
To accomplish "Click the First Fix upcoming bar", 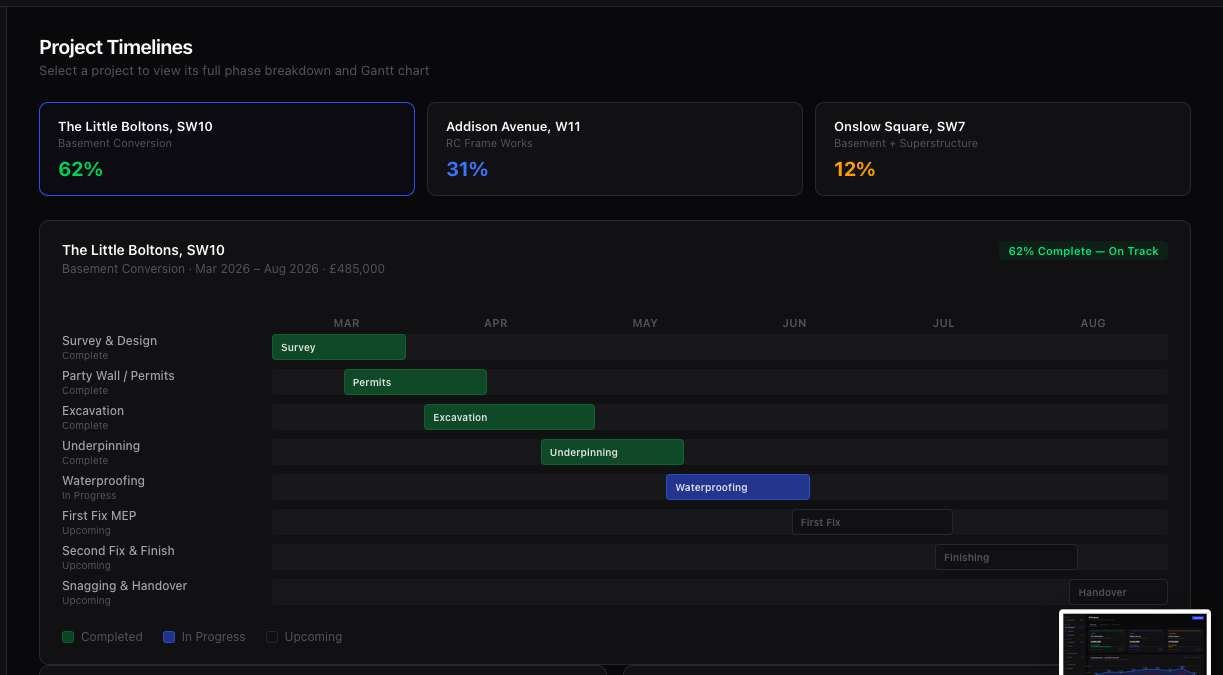I will click(872, 522).
